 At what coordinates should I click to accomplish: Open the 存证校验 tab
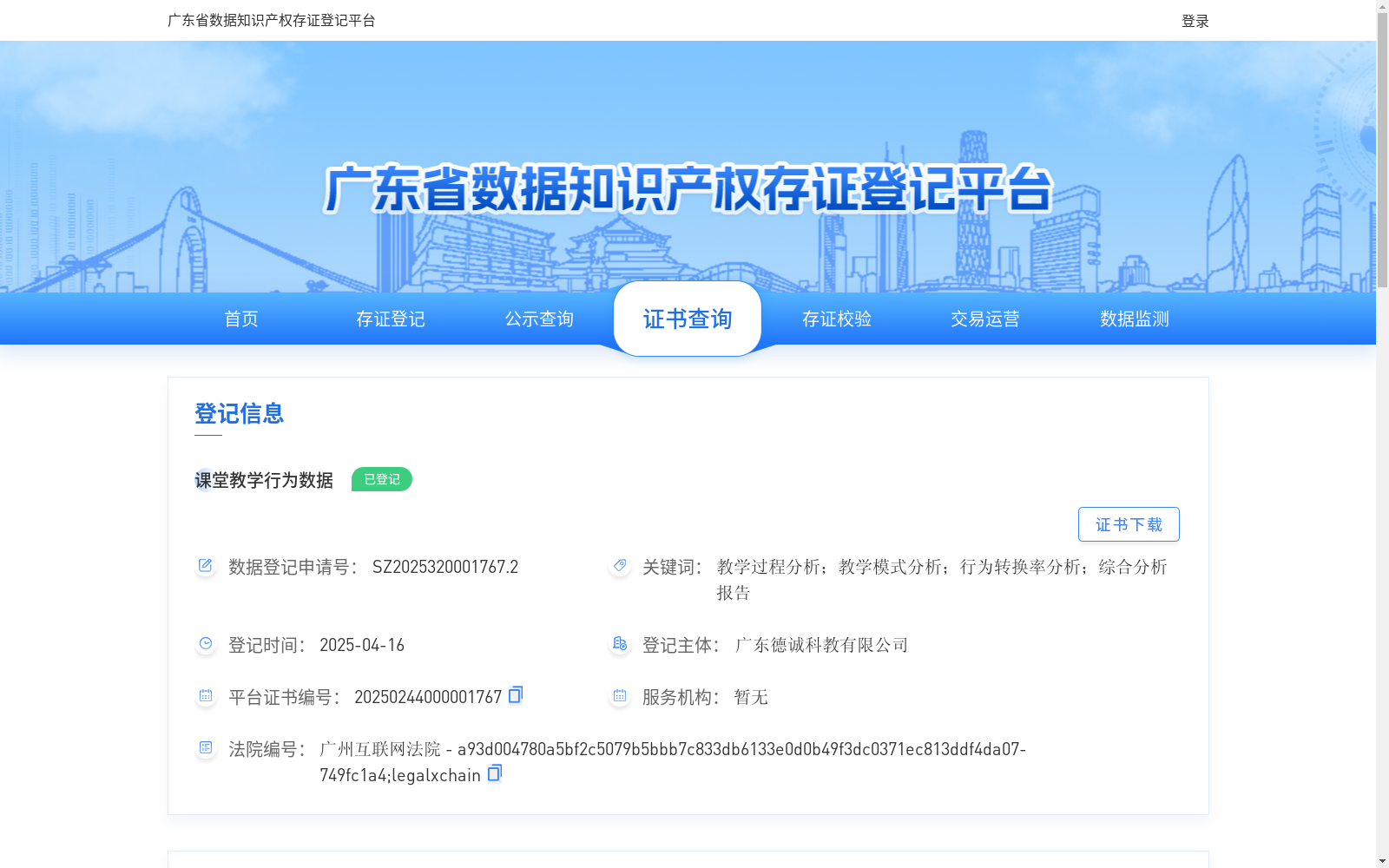(x=837, y=319)
